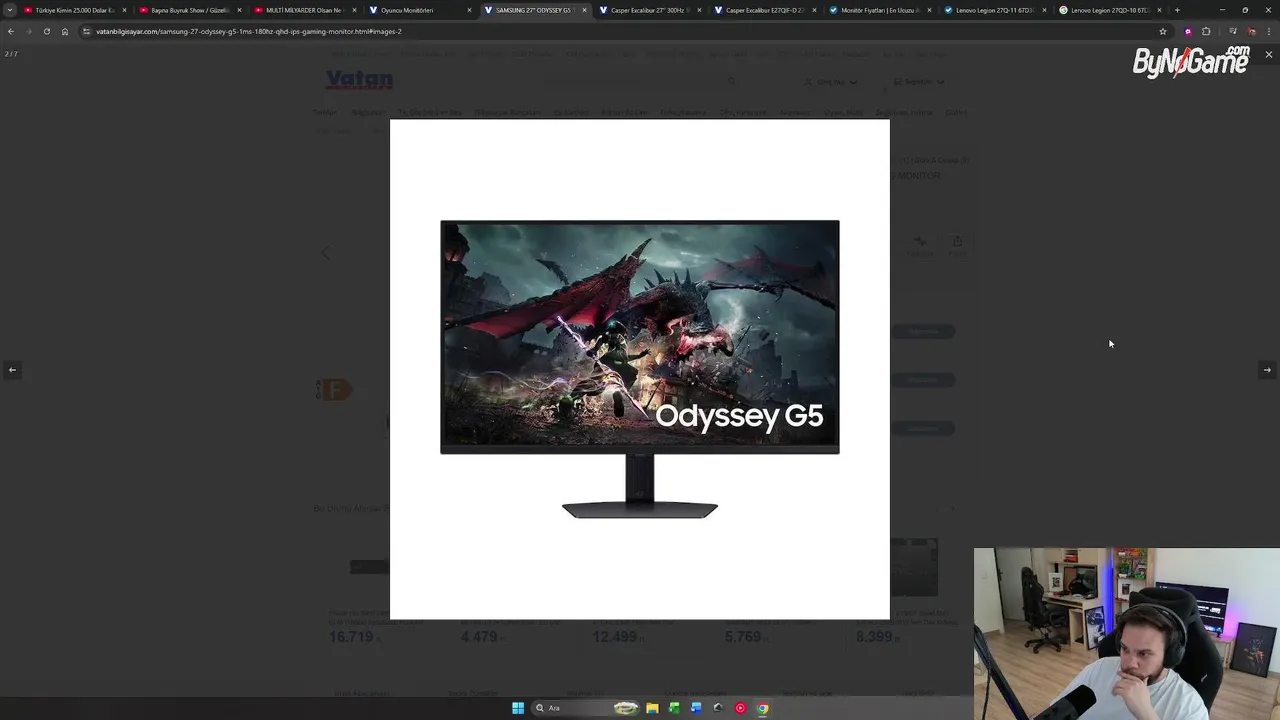Screen dimensions: 1280x720
Task: Open the Chrome three-dot menu
Action: tap(1269, 31)
